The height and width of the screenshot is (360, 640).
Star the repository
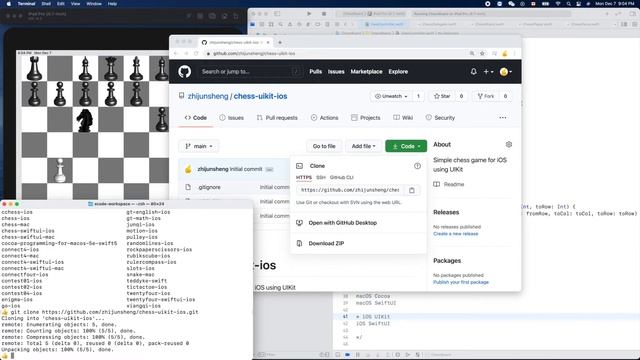(x=442, y=96)
